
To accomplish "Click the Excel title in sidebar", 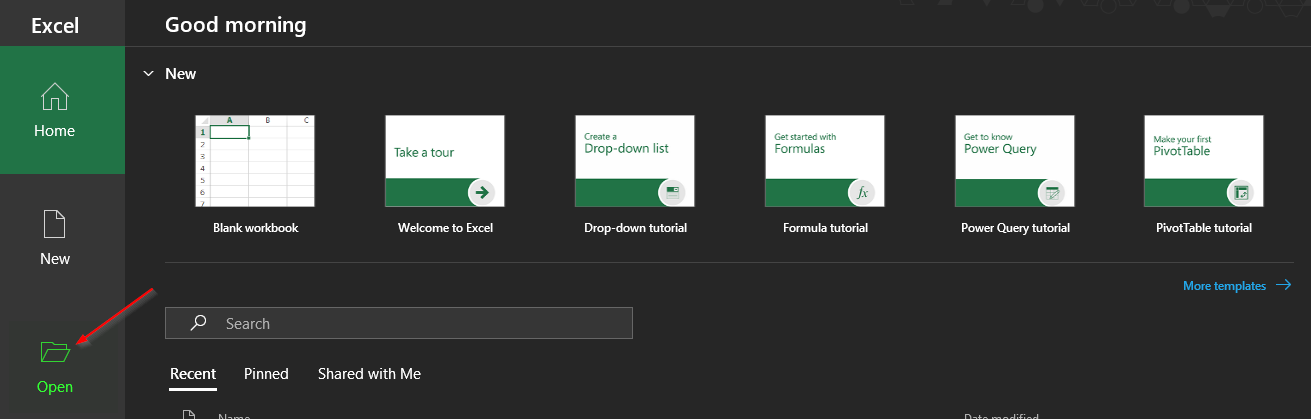I will click(55, 25).
